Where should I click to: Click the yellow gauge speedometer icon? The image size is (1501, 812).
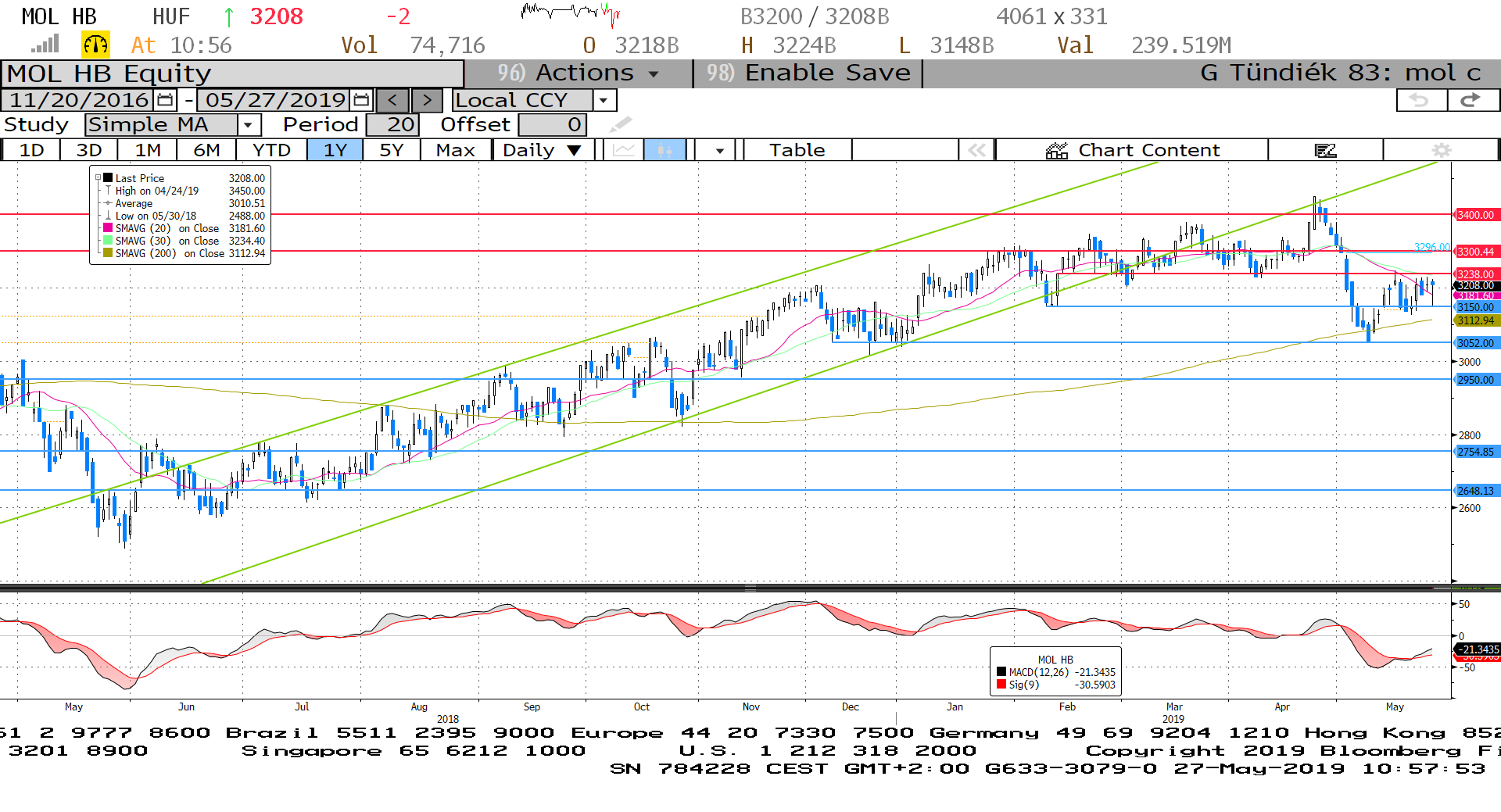(x=95, y=45)
